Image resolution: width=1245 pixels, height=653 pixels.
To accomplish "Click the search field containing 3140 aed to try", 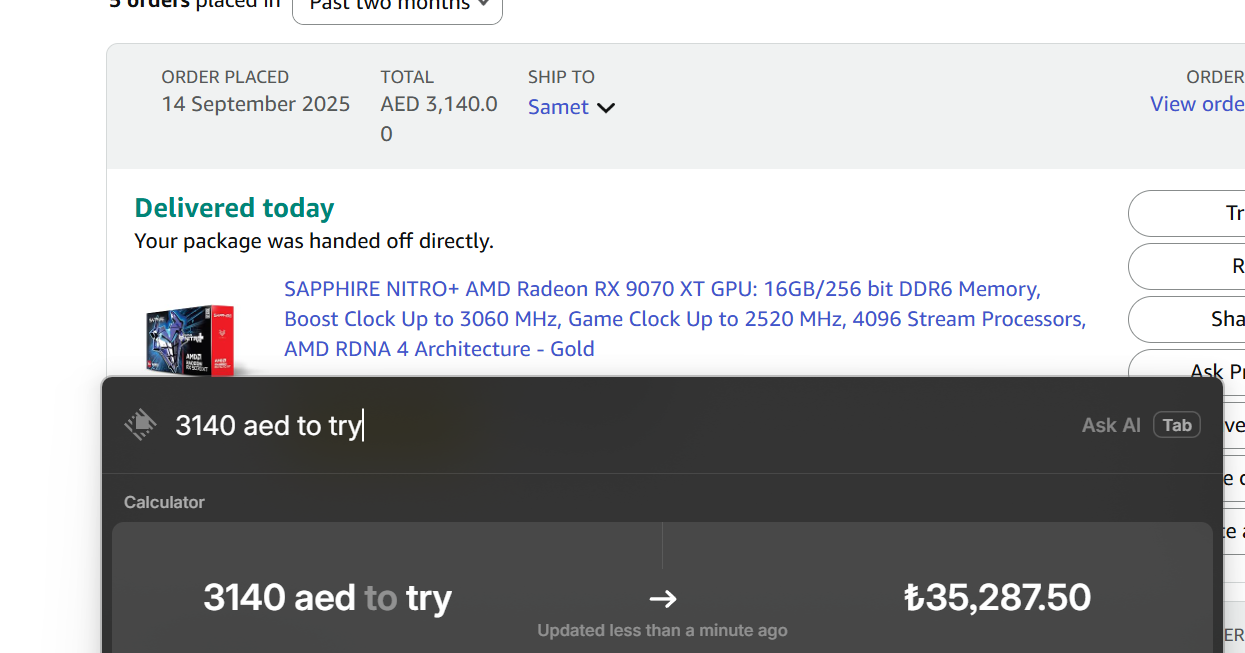I will [620, 425].
